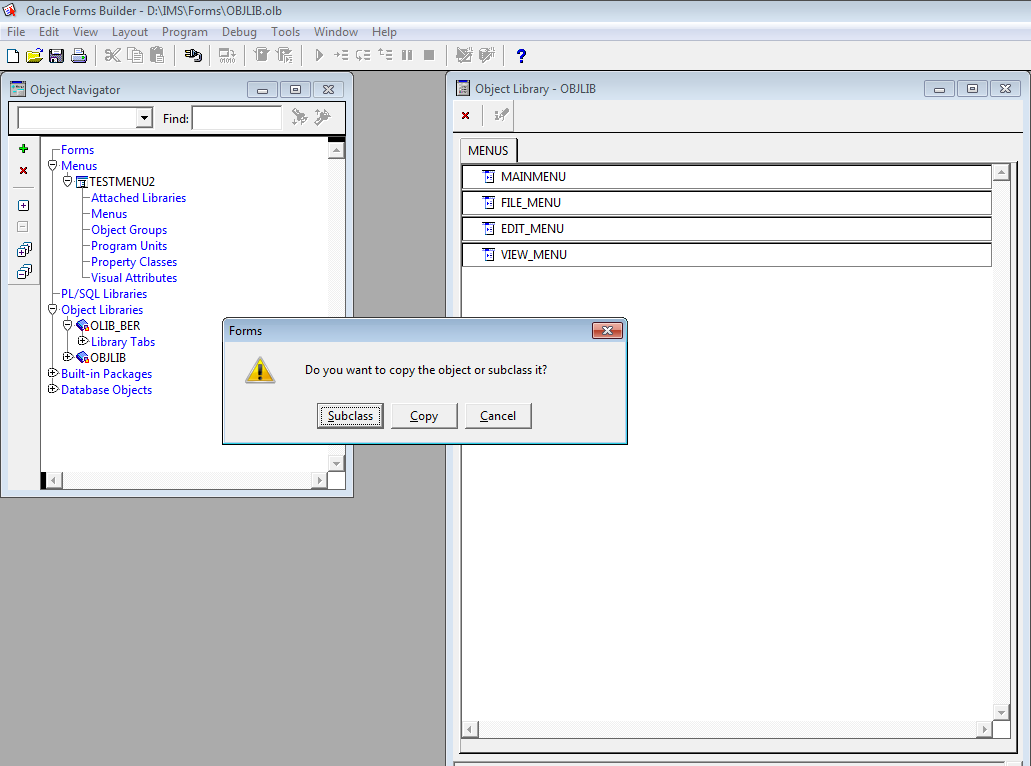Collapse the TESTMENU2 node
The height and width of the screenshot is (766, 1031).
point(67,181)
